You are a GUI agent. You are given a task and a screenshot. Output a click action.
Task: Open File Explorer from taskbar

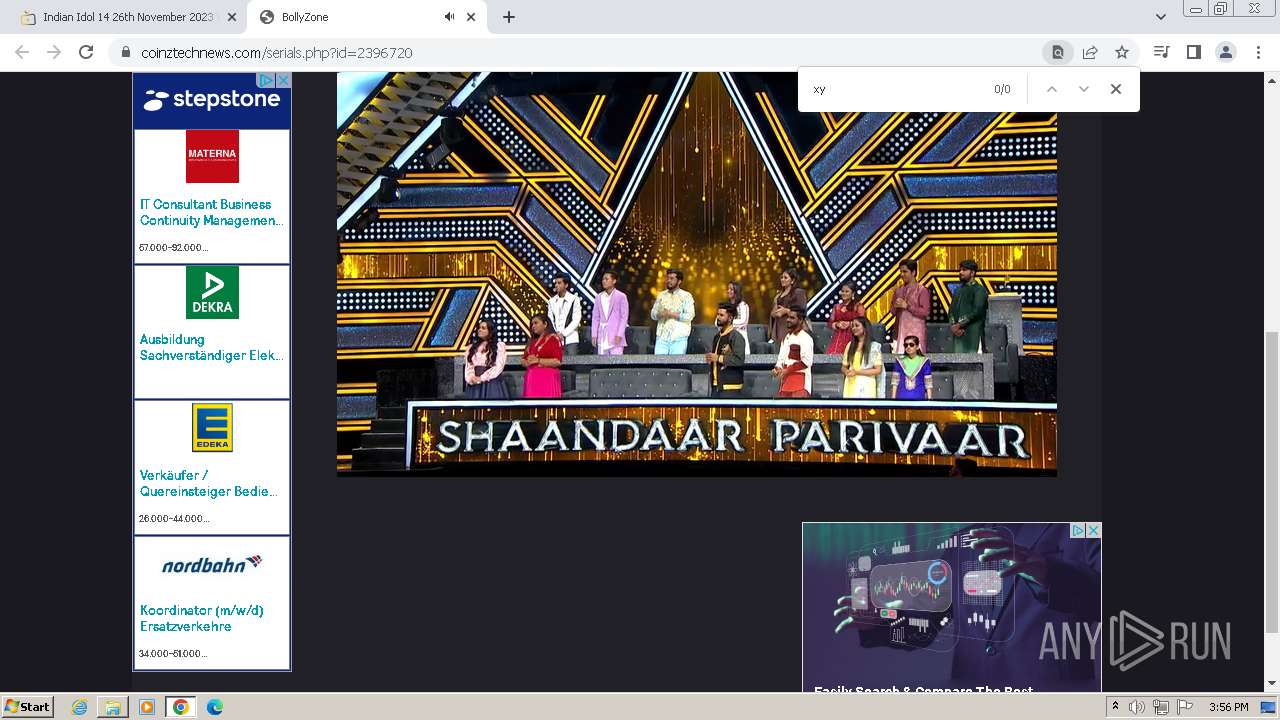pos(113,707)
